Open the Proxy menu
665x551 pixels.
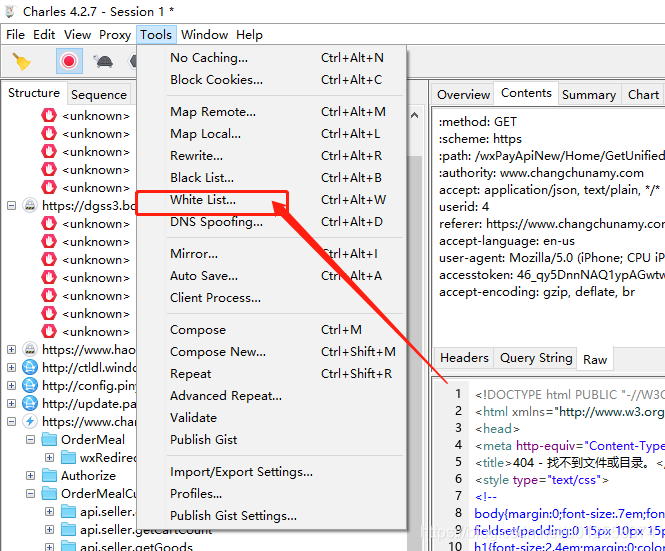pyautogui.click(x=115, y=35)
